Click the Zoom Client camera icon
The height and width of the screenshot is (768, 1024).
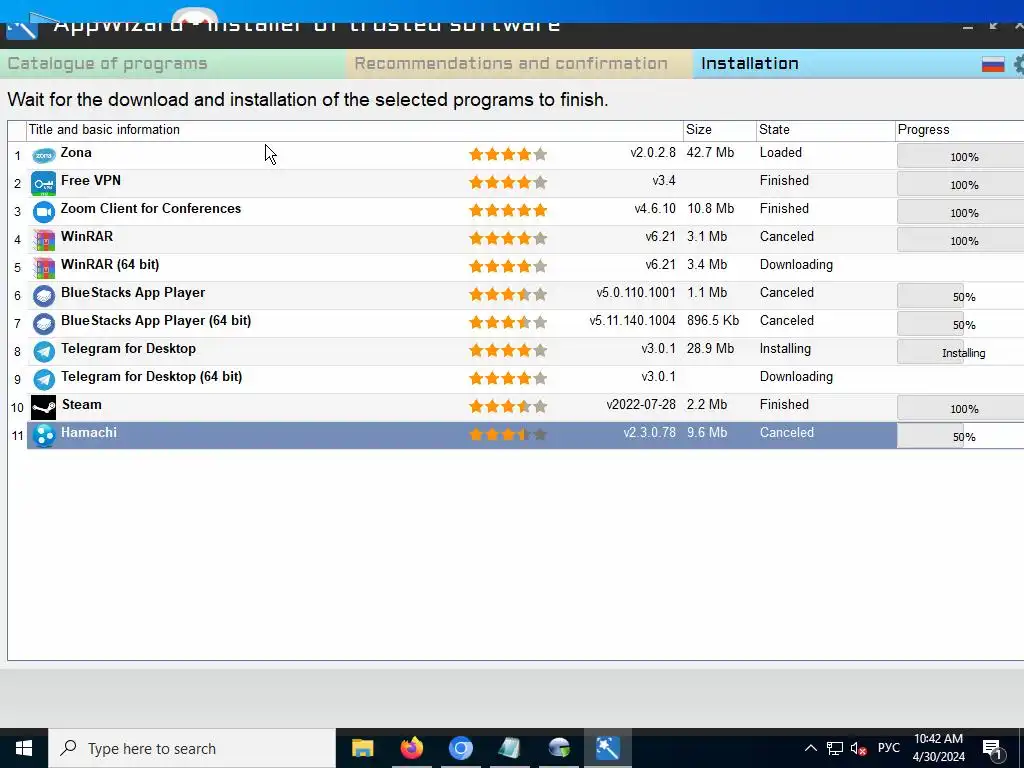point(44,212)
